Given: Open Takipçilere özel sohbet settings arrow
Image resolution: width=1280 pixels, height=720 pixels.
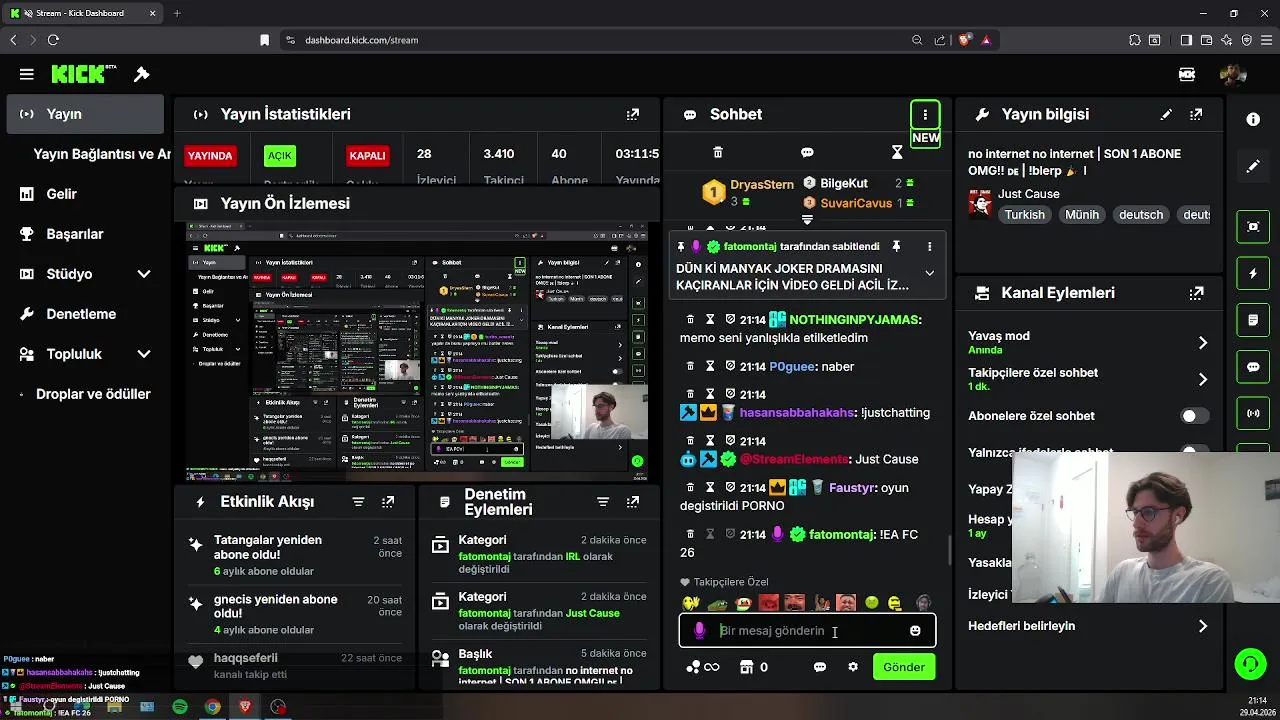Looking at the screenshot, I should tap(1202, 380).
